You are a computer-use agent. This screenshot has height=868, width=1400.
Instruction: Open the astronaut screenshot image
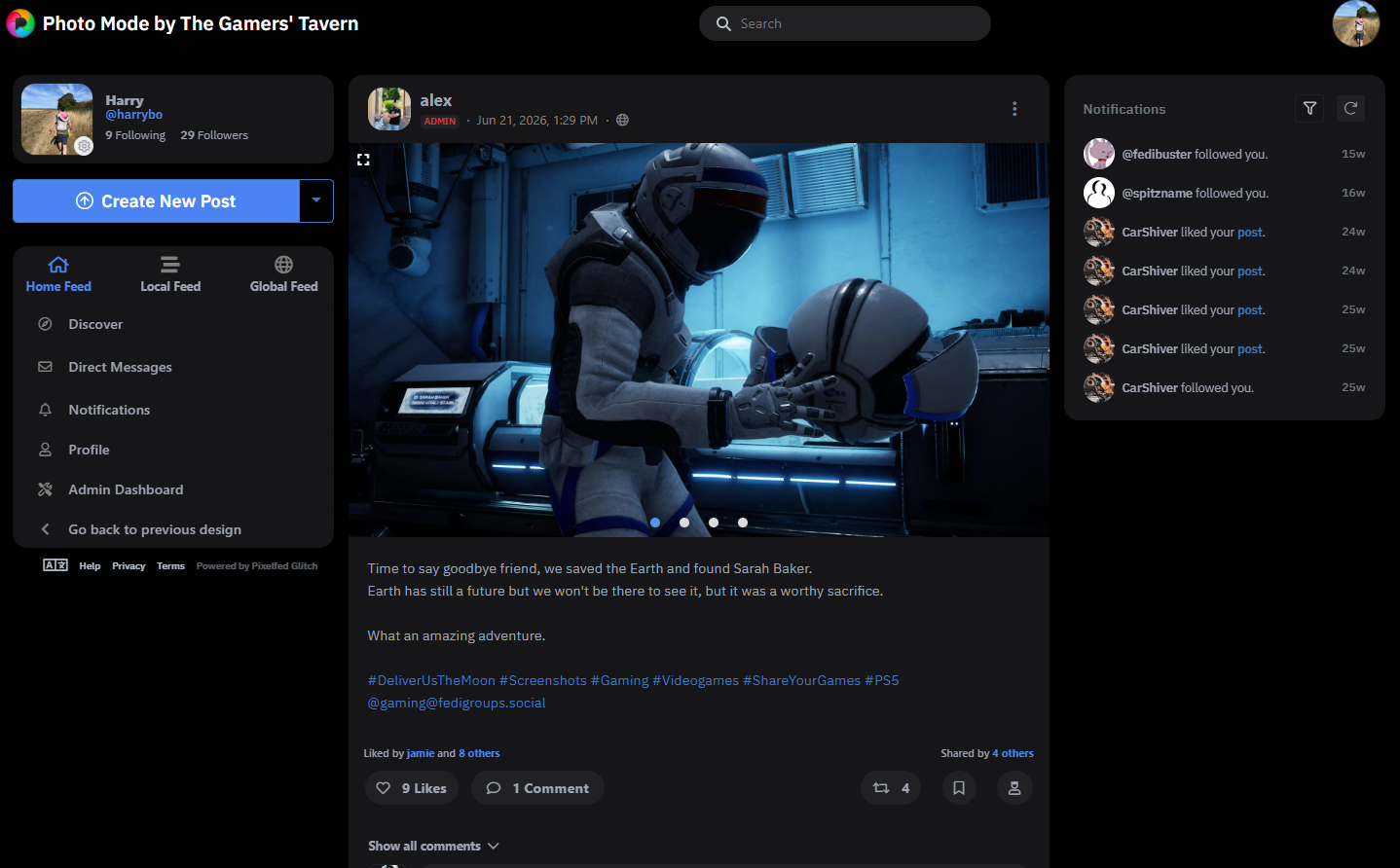coord(699,340)
